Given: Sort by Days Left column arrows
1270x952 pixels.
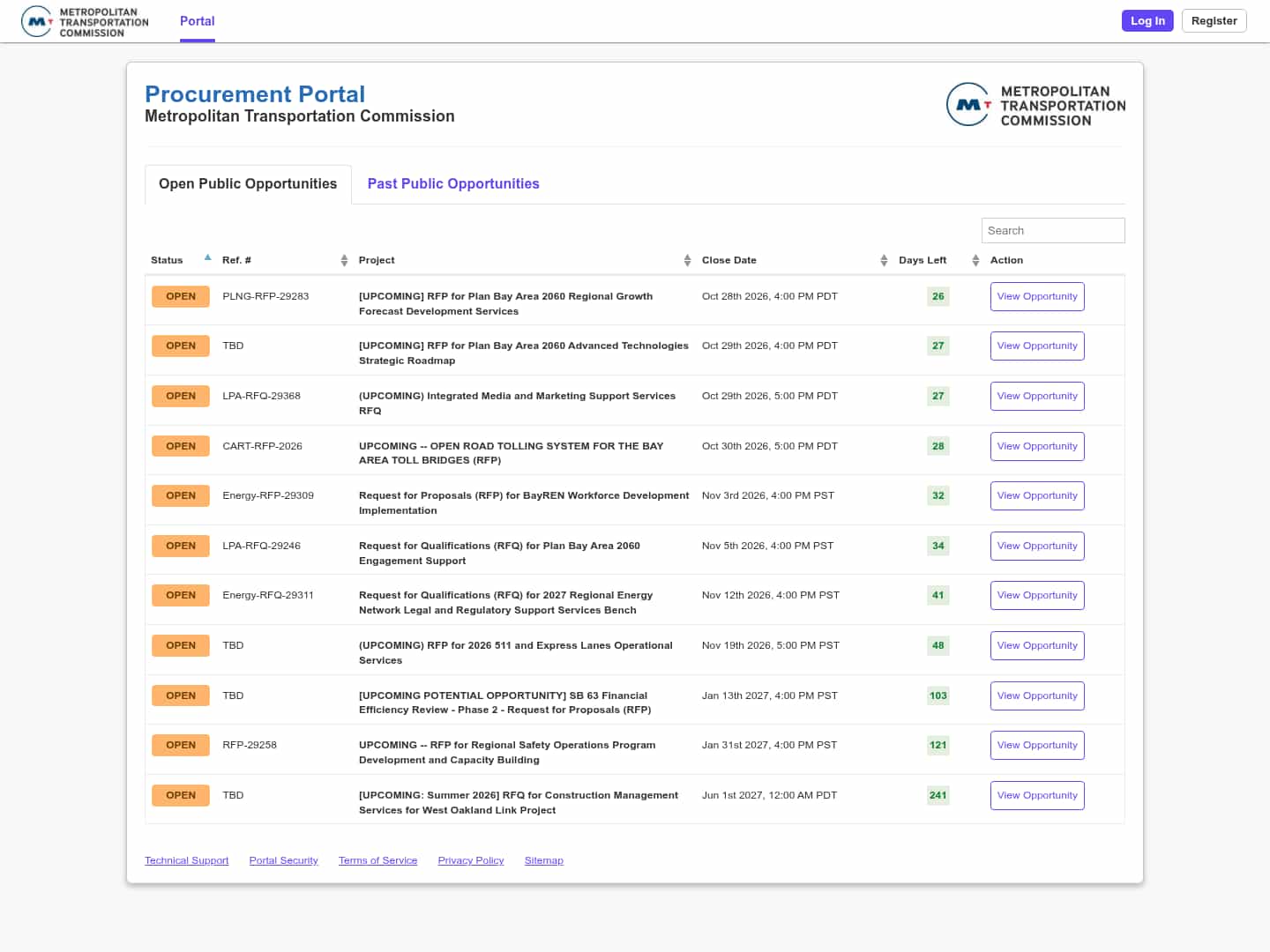Looking at the screenshot, I should point(975,260).
